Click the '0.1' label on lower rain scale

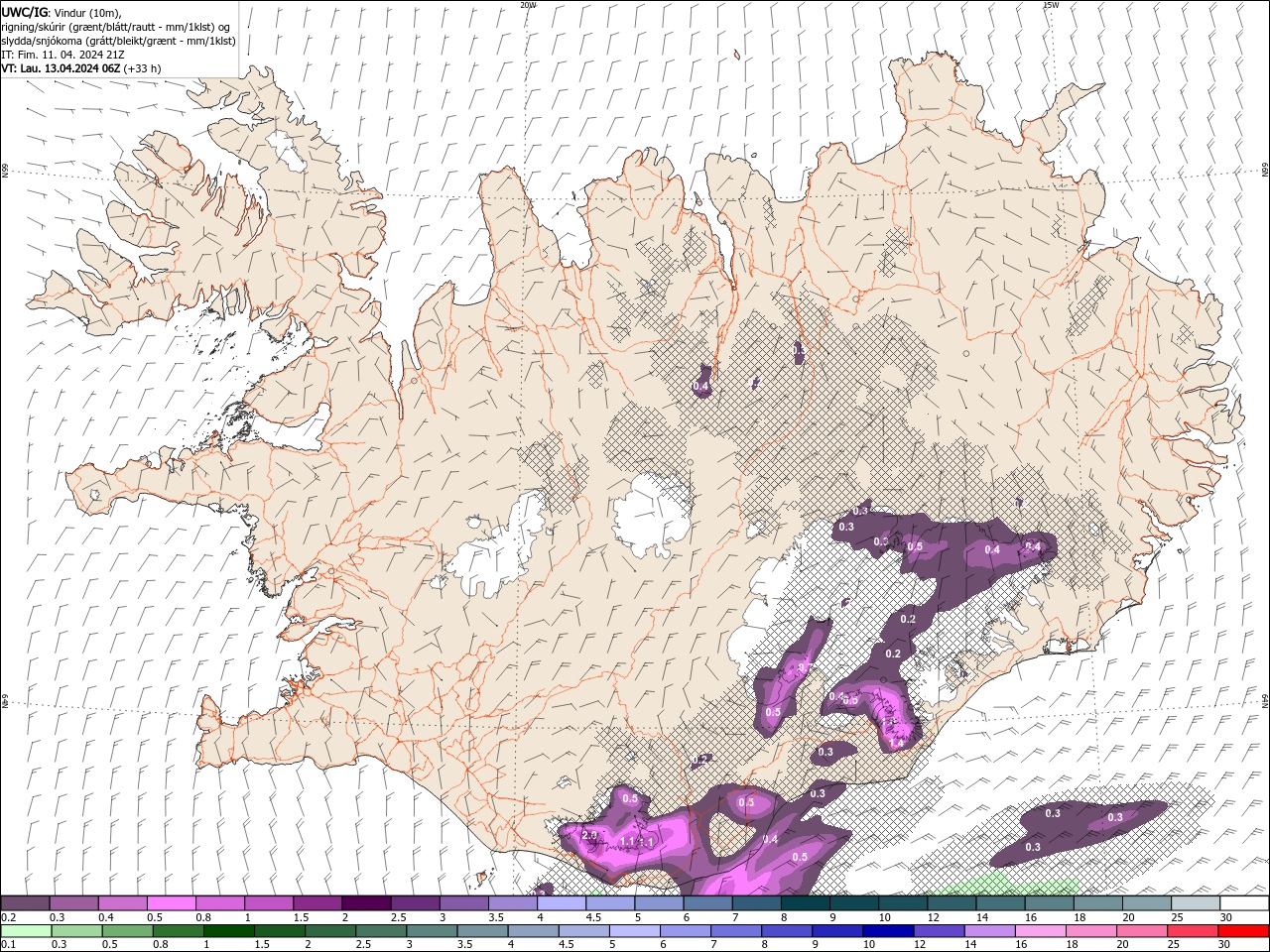9,945
